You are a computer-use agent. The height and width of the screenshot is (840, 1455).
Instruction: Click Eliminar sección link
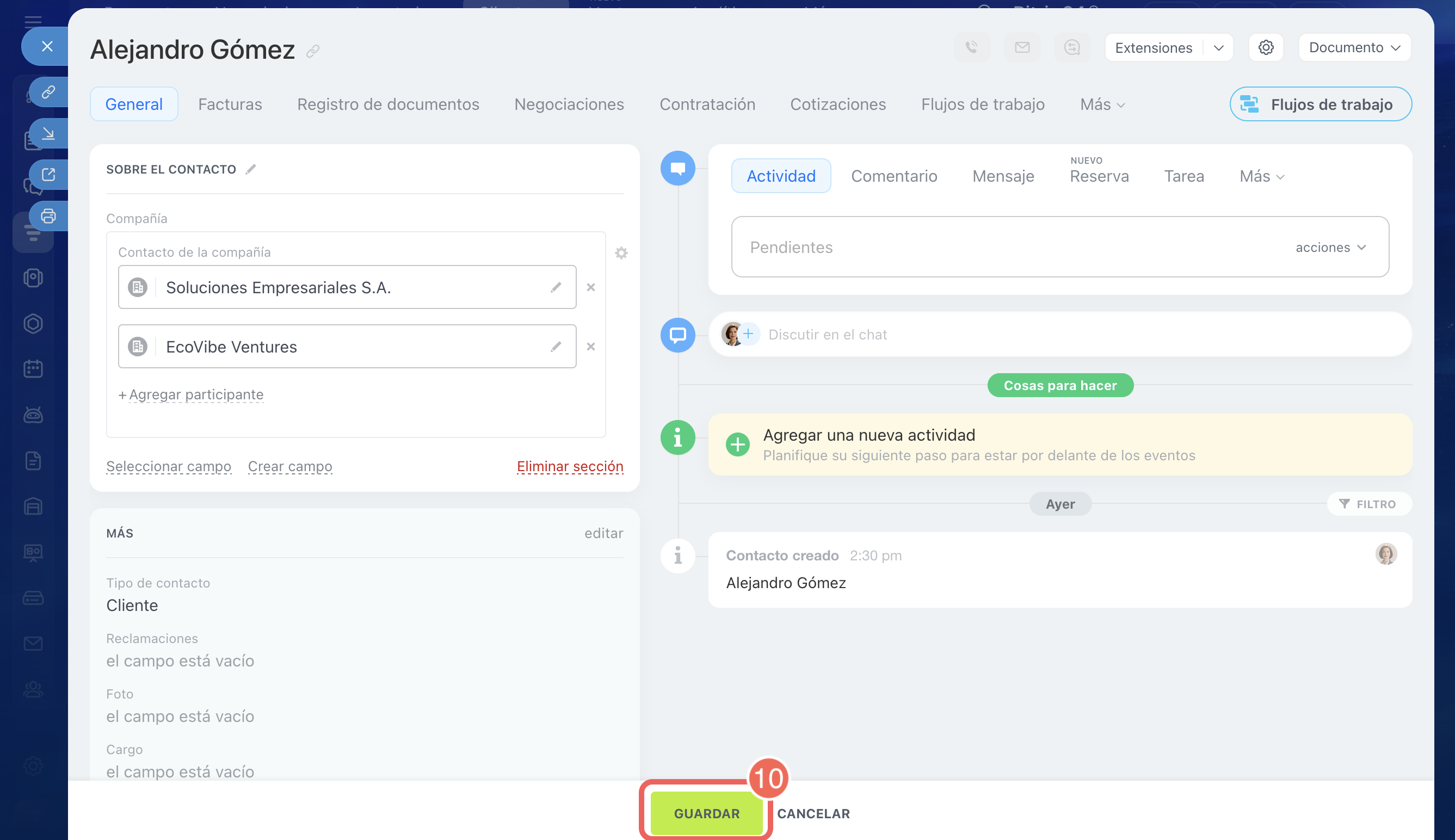coord(569,466)
